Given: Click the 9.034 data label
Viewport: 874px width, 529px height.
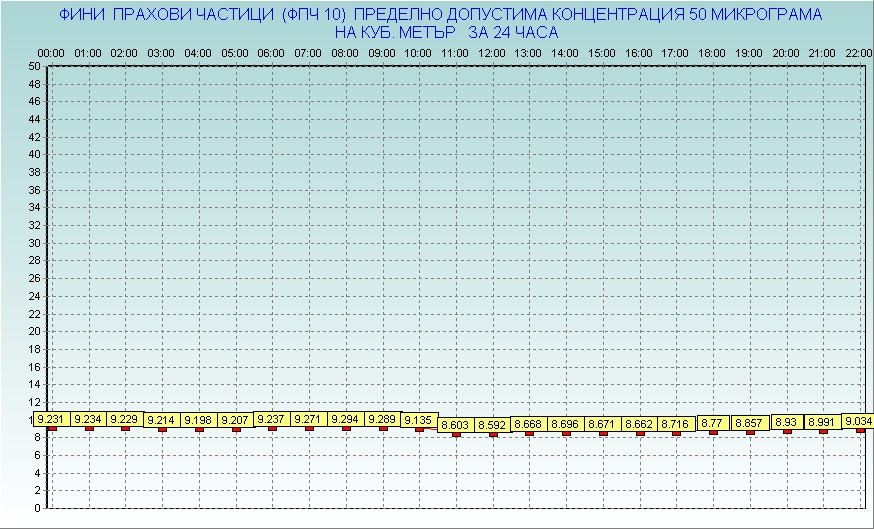Looking at the screenshot, I should (858, 421).
